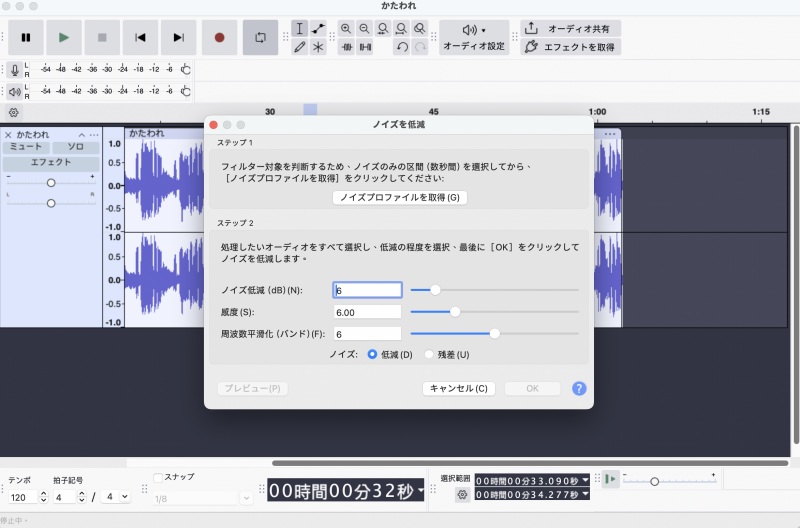Click the track pan slider

tap(51, 203)
